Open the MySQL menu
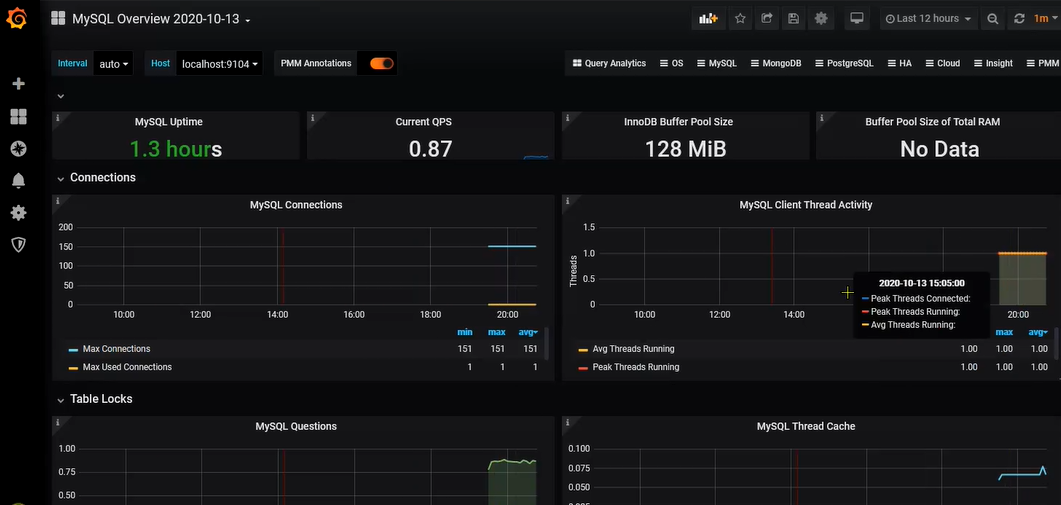Image resolution: width=1061 pixels, height=505 pixels. point(717,63)
